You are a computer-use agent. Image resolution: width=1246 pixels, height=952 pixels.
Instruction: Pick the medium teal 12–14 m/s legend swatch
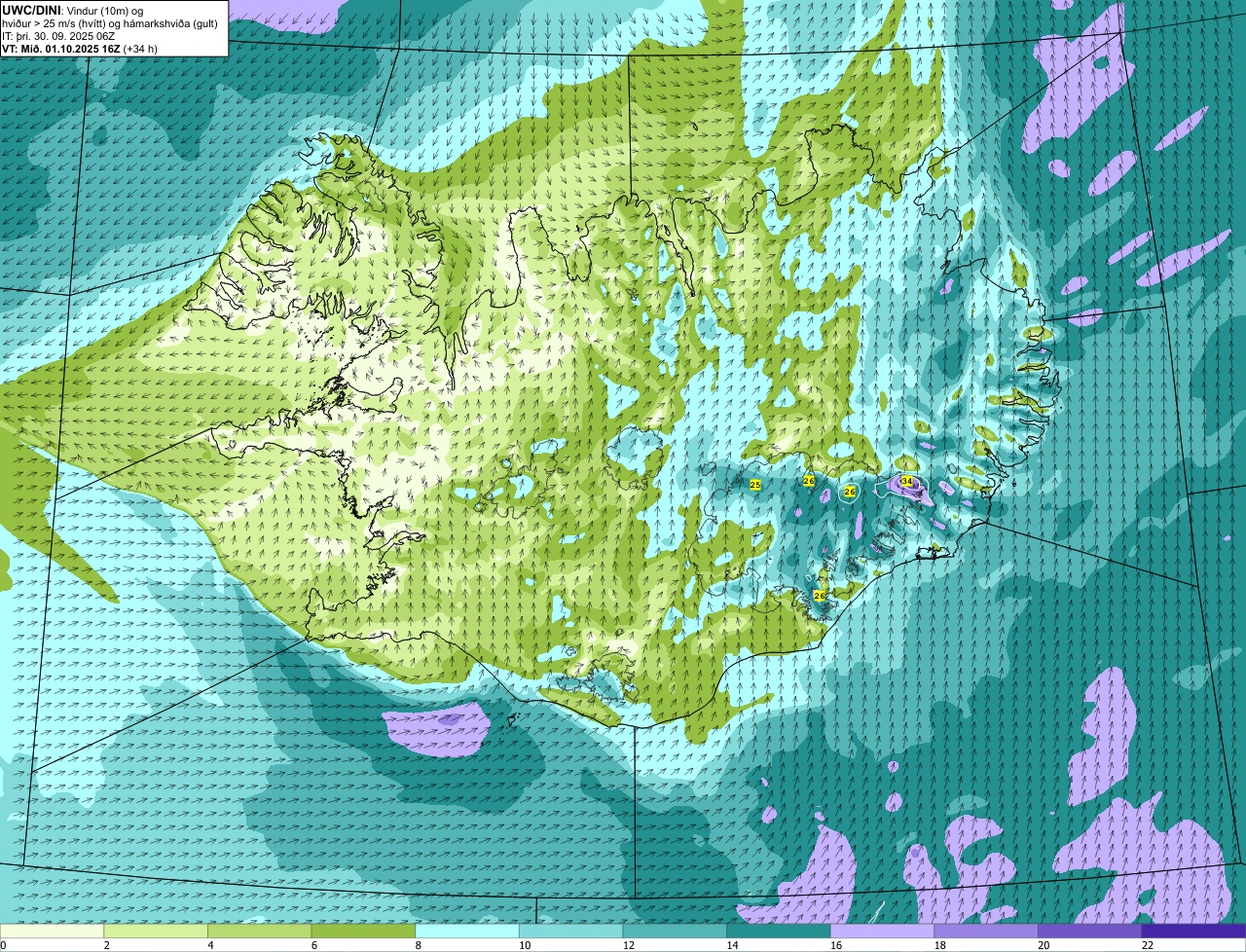click(675, 931)
